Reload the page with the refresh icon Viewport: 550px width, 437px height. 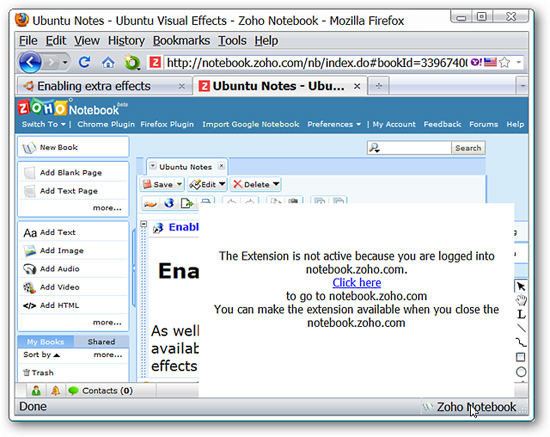pyautogui.click(x=85, y=62)
